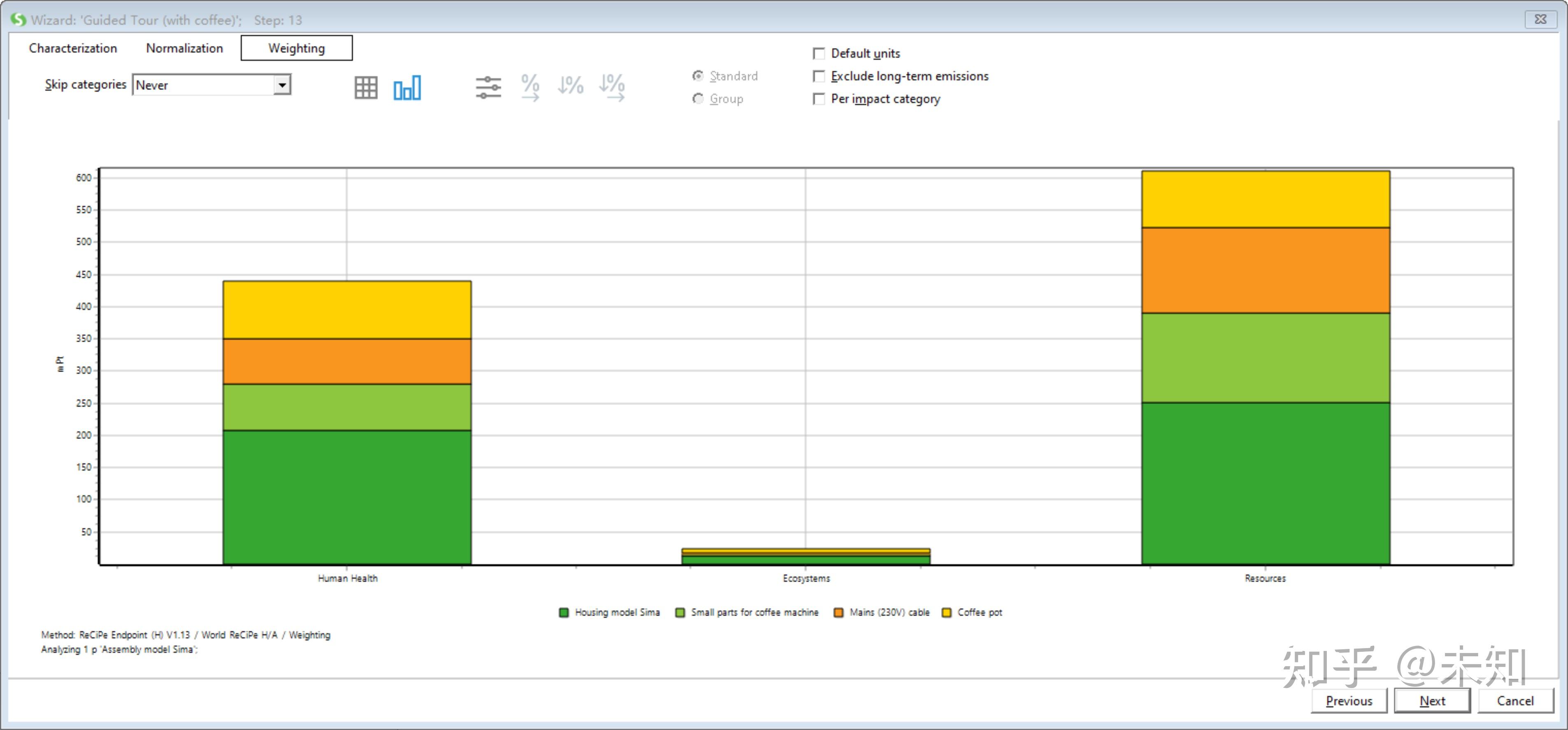Click the Next button
The width and height of the screenshot is (1568, 730).
click(1432, 701)
